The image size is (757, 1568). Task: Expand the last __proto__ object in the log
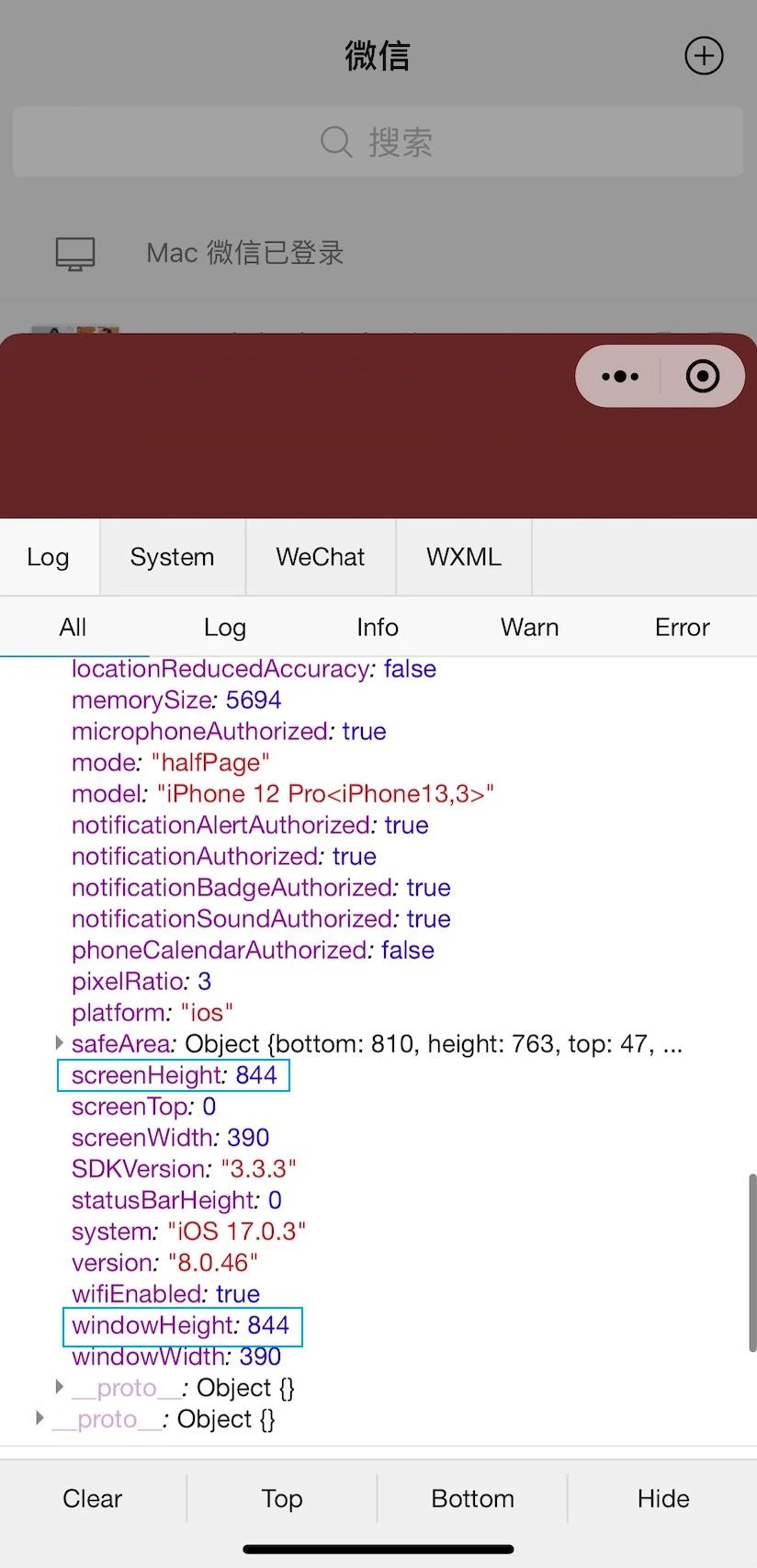point(40,1418)
